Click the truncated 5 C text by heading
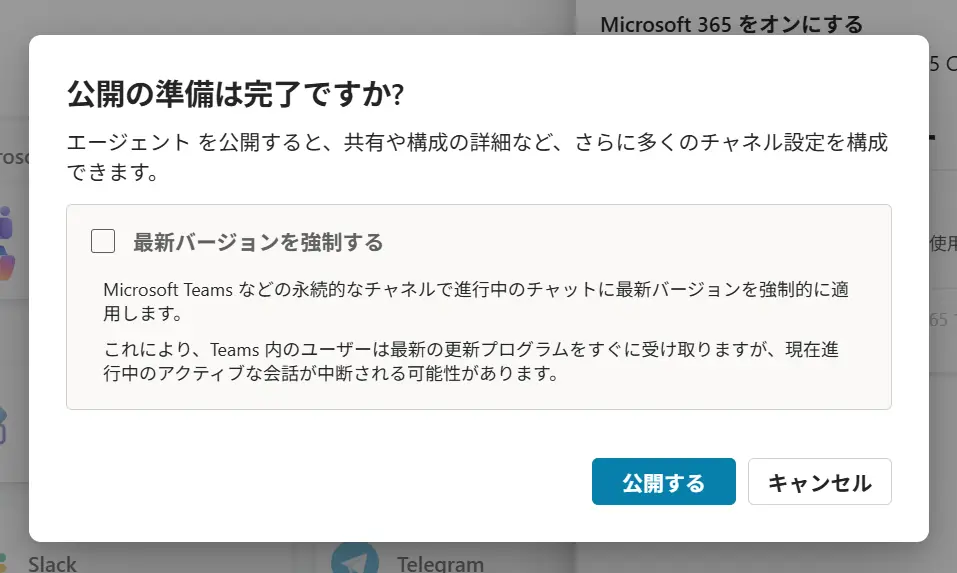957x573 pixels. click(942, 64)
